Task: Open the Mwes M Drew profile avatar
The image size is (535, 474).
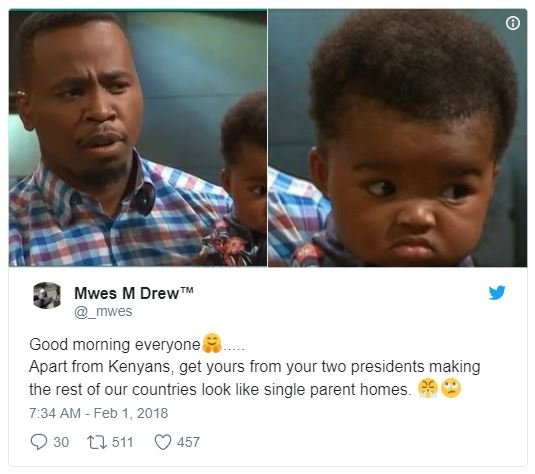Action: [x=47, y=296]
